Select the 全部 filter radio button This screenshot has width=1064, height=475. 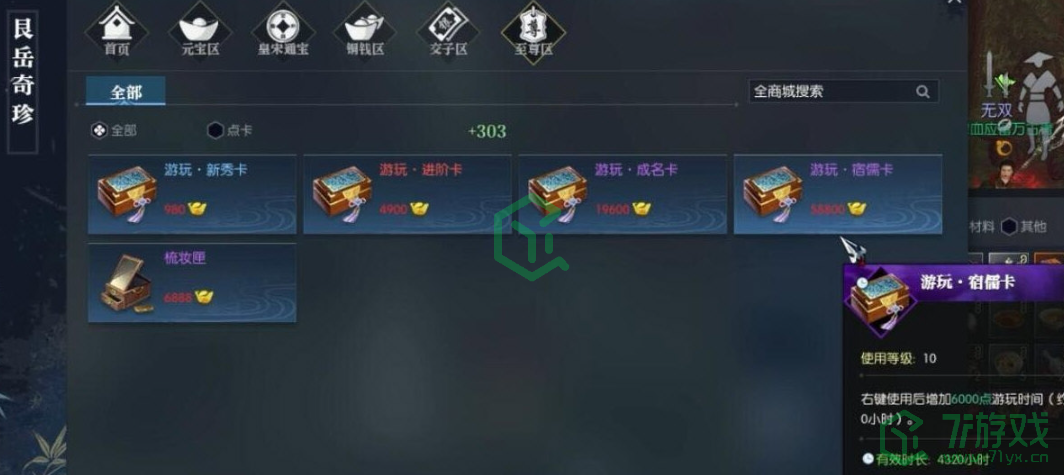point(100,131)
